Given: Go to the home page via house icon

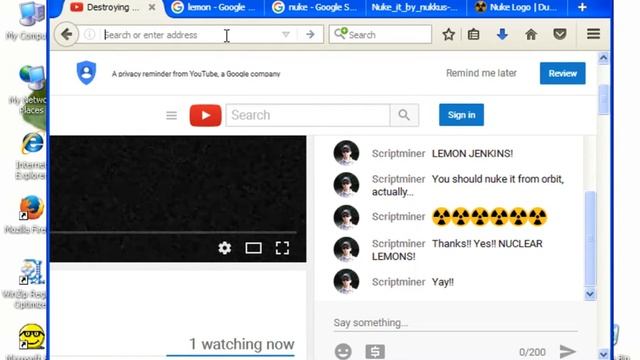Looking at the screenshot, I should [531, 35].
